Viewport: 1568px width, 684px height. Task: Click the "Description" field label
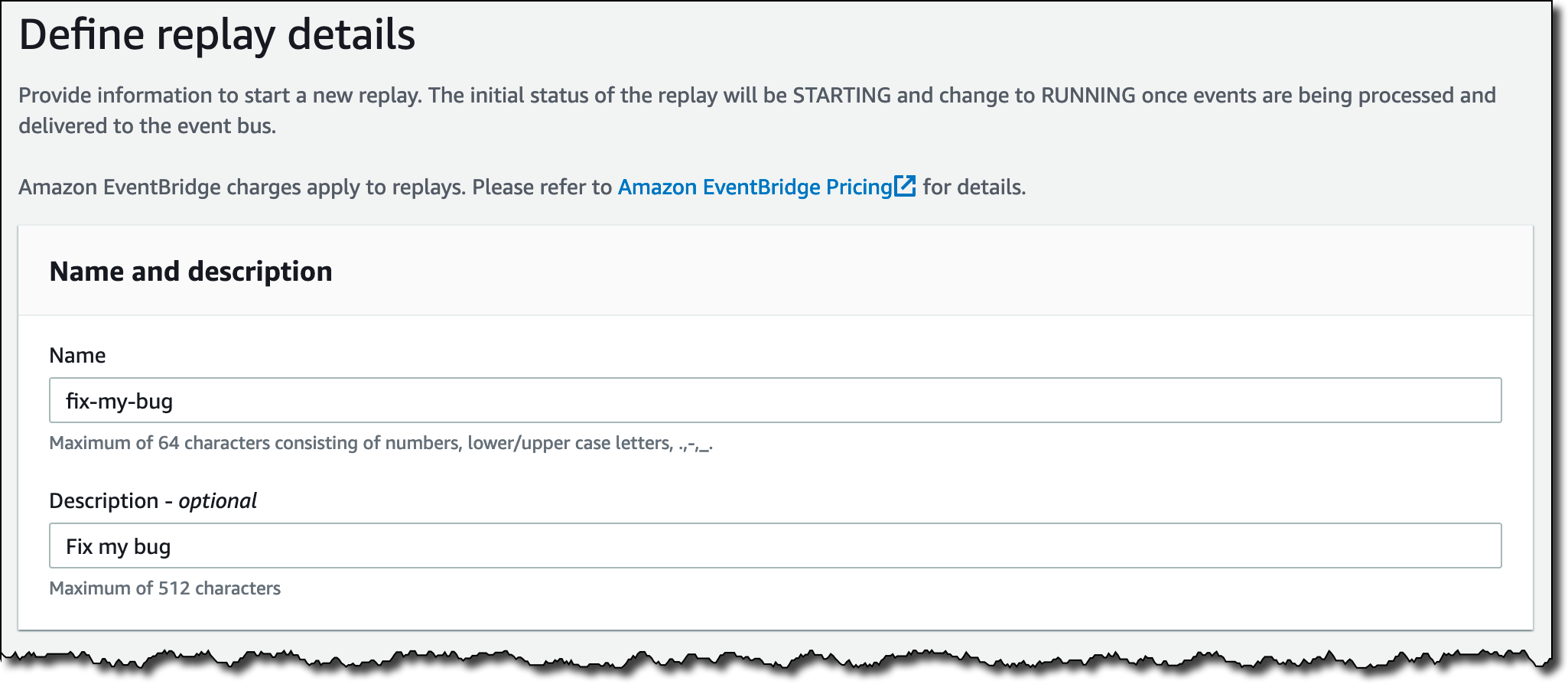[103, 500]
